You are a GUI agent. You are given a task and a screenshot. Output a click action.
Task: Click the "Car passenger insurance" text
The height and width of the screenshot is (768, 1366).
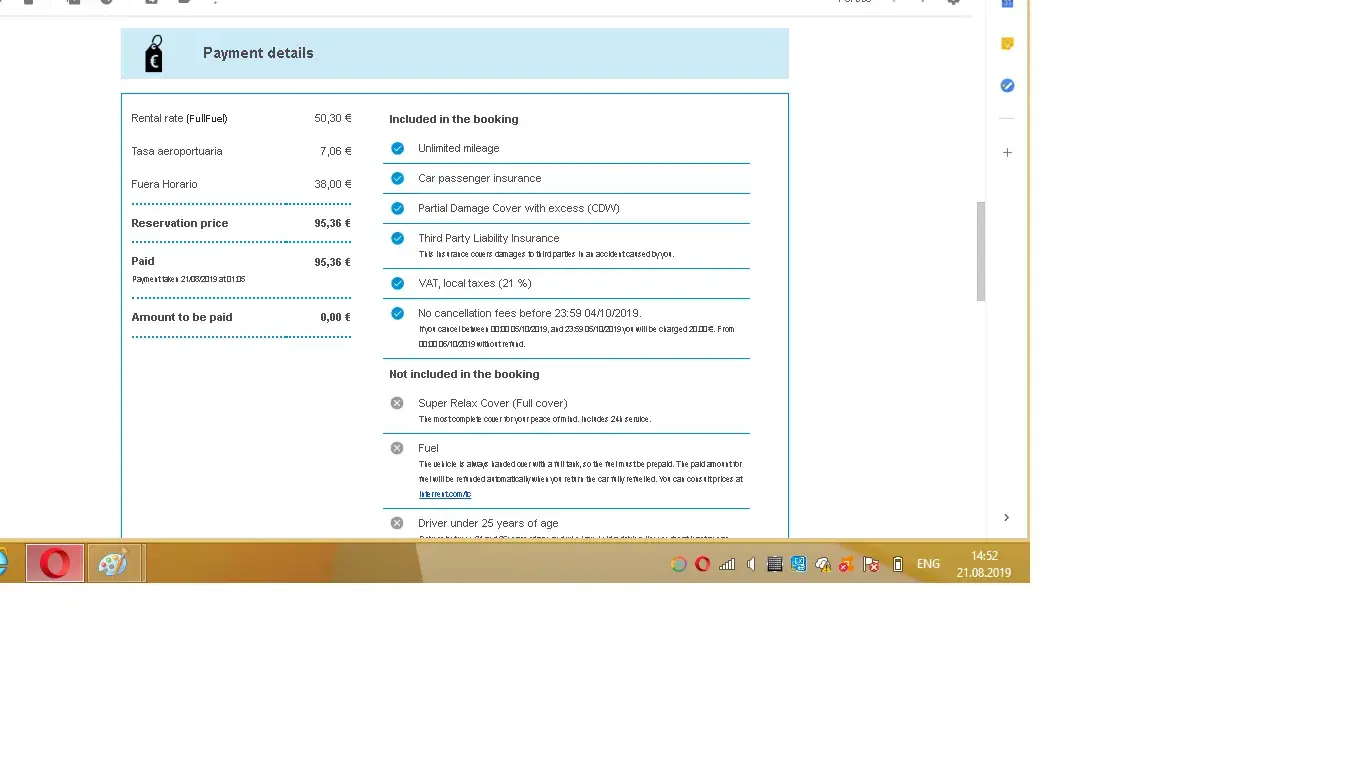point(480,178)
